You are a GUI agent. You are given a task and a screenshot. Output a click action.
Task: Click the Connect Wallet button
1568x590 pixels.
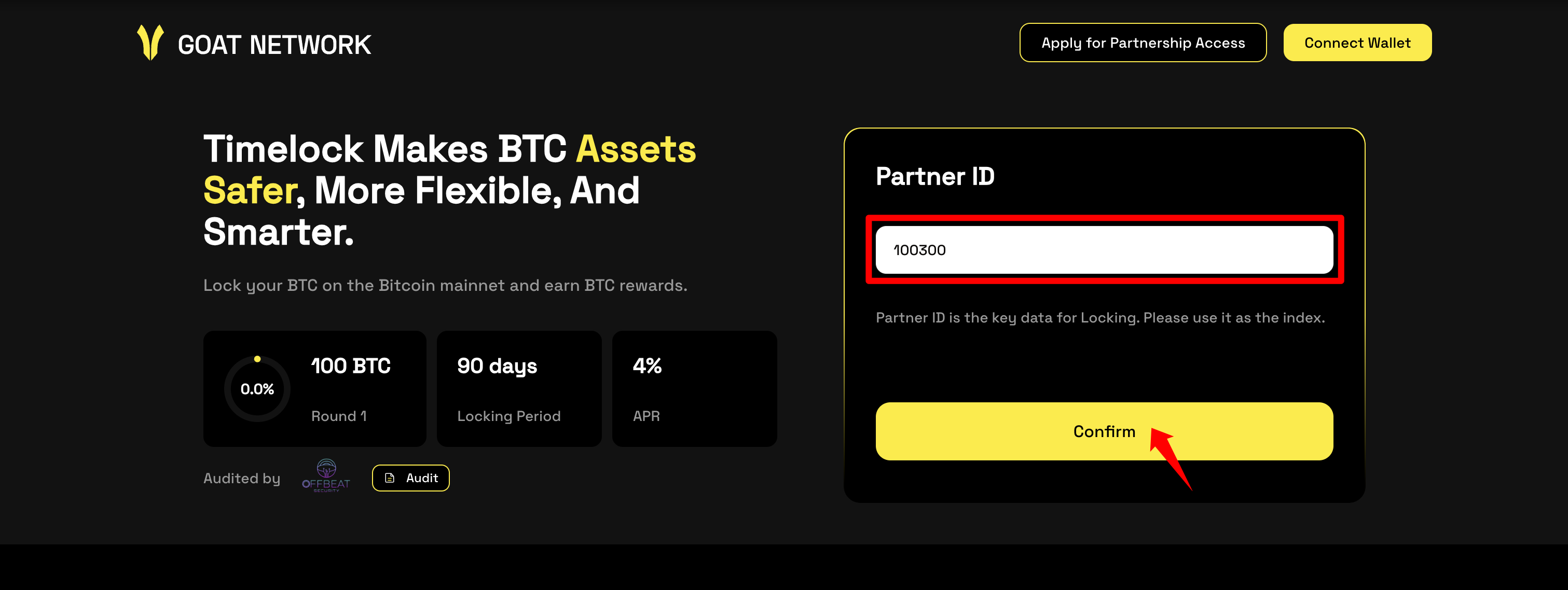click(x=1357, y=43)
